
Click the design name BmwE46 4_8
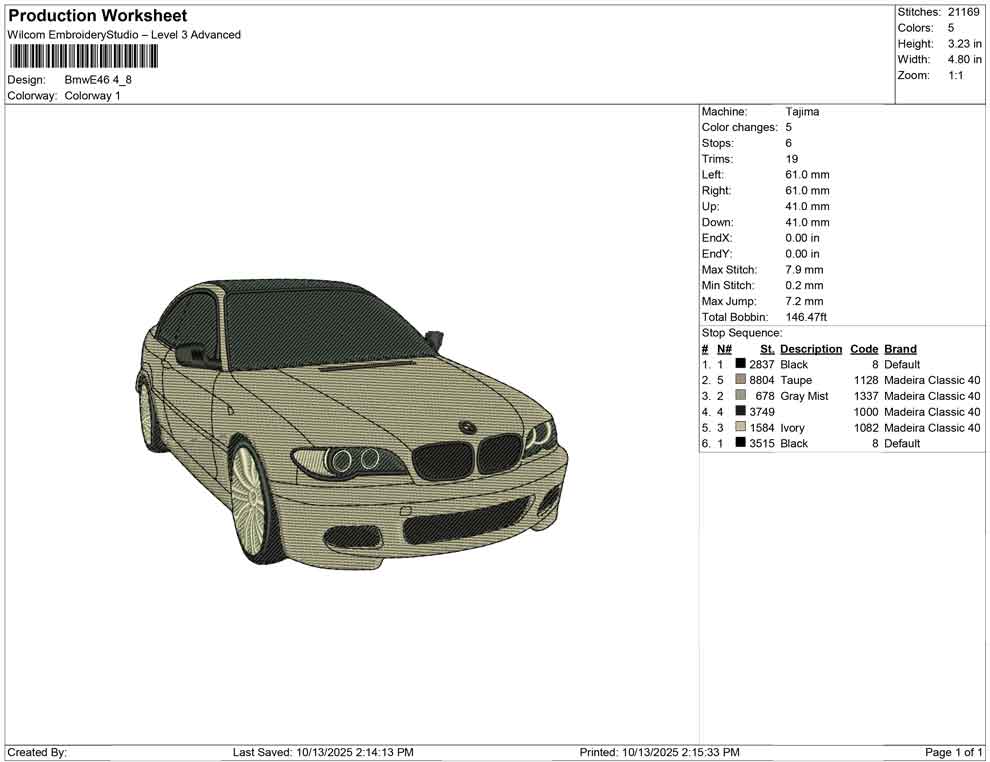tap(98, 79)
